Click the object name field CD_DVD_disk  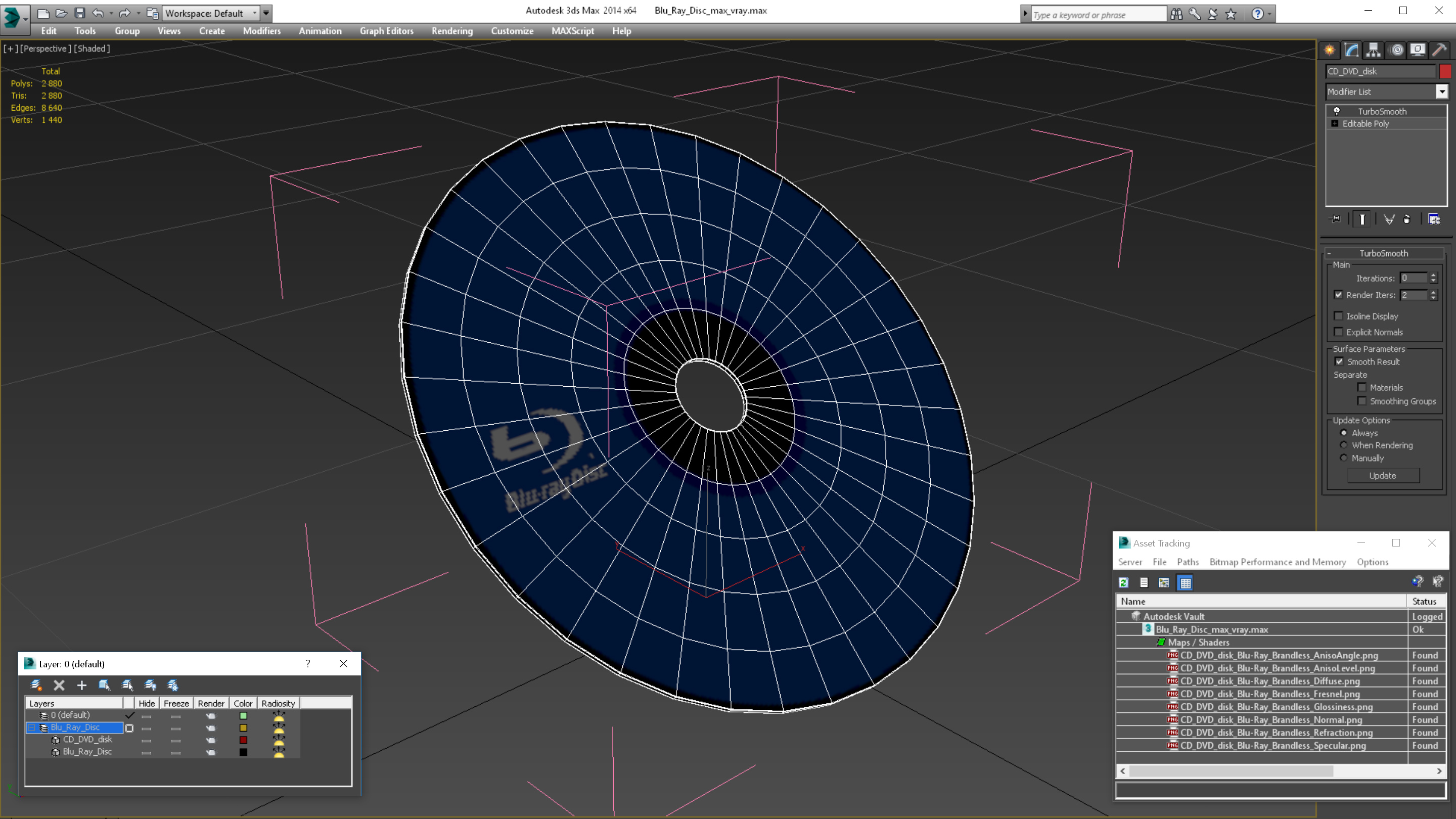[1381, 71]
